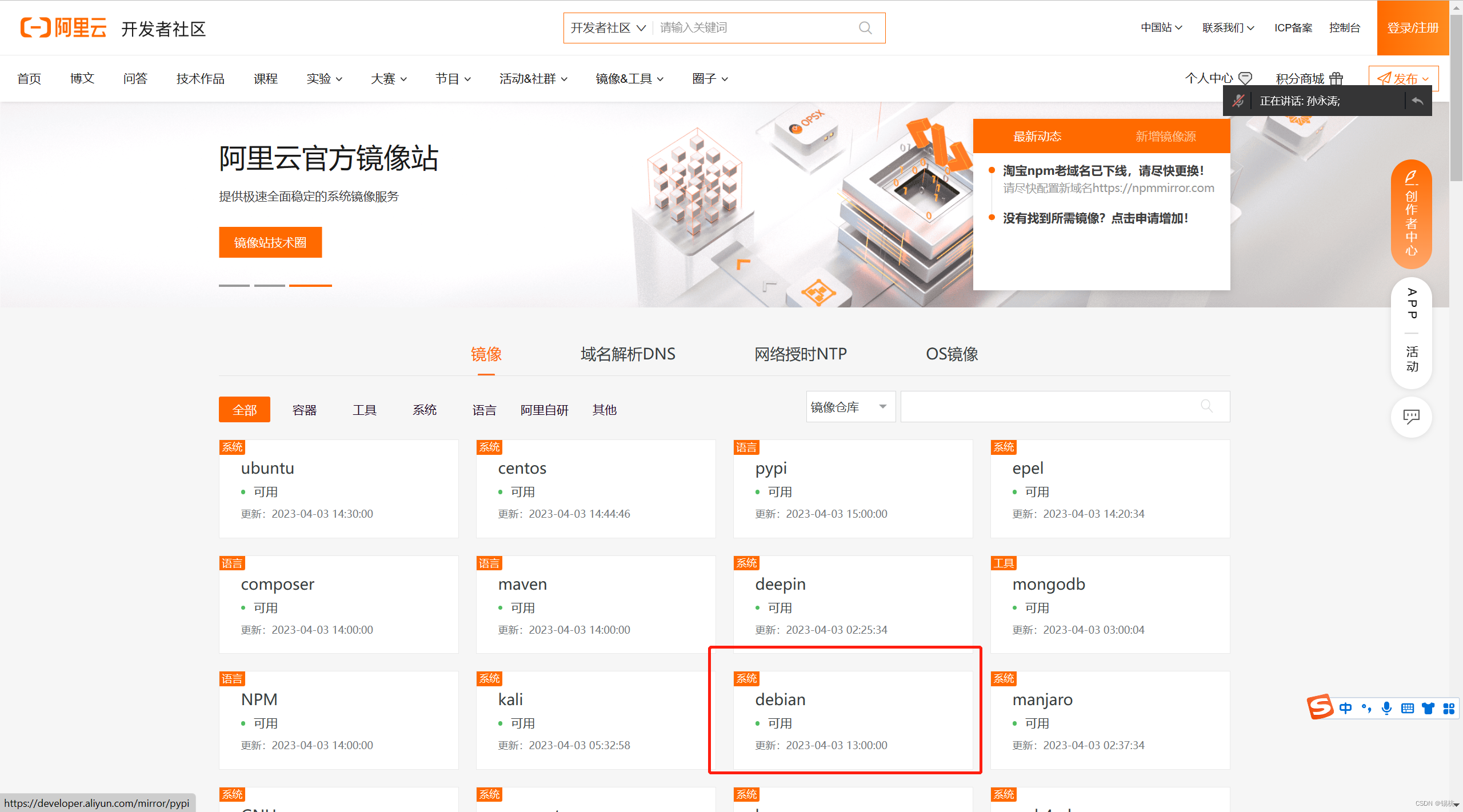This screenshot has height=812, width=1463.
Task: Open ICP备案 link
Action: (x=1293, y=27)
